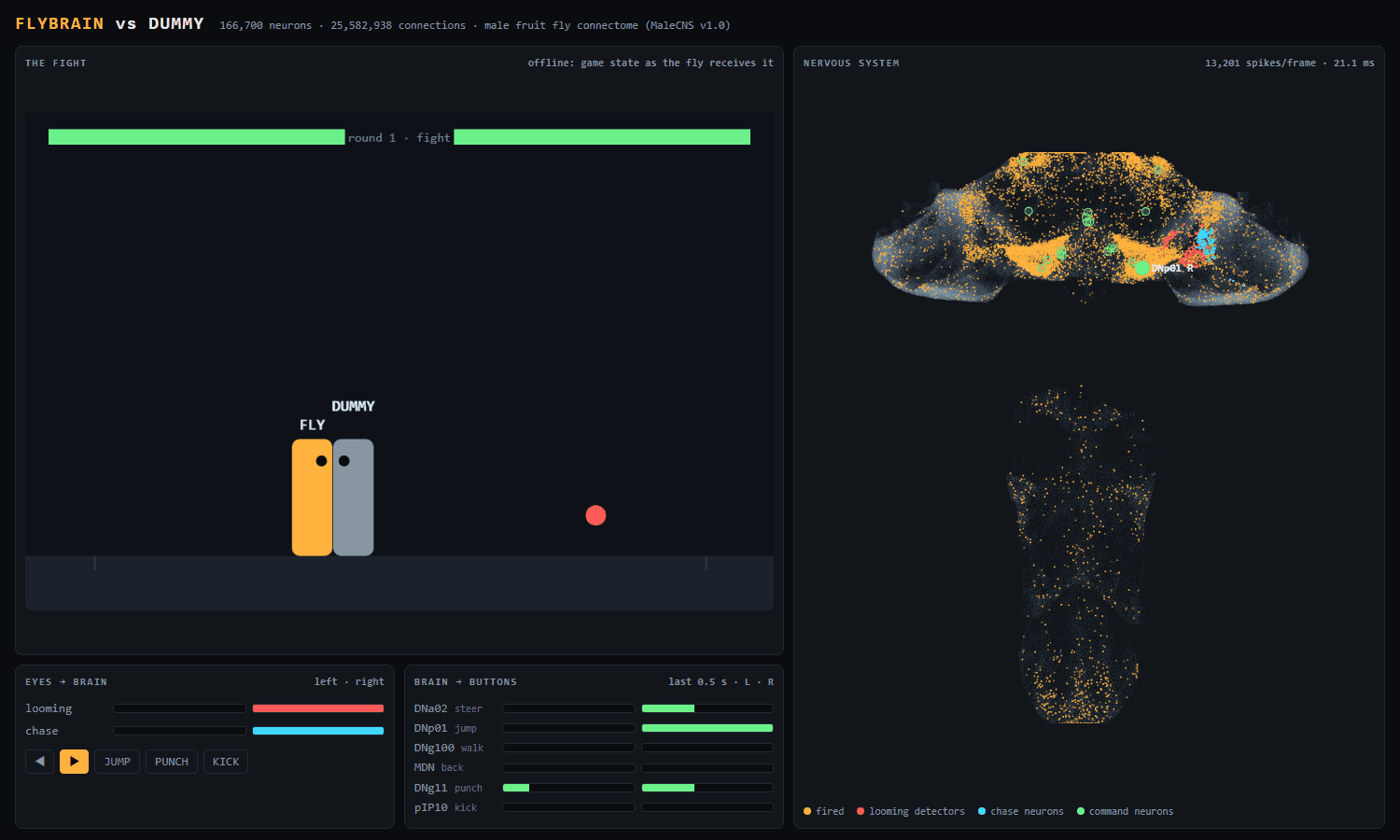The image size is (1400, 840).
Task: Click the left arrow move button
Action: click(39, 762)
